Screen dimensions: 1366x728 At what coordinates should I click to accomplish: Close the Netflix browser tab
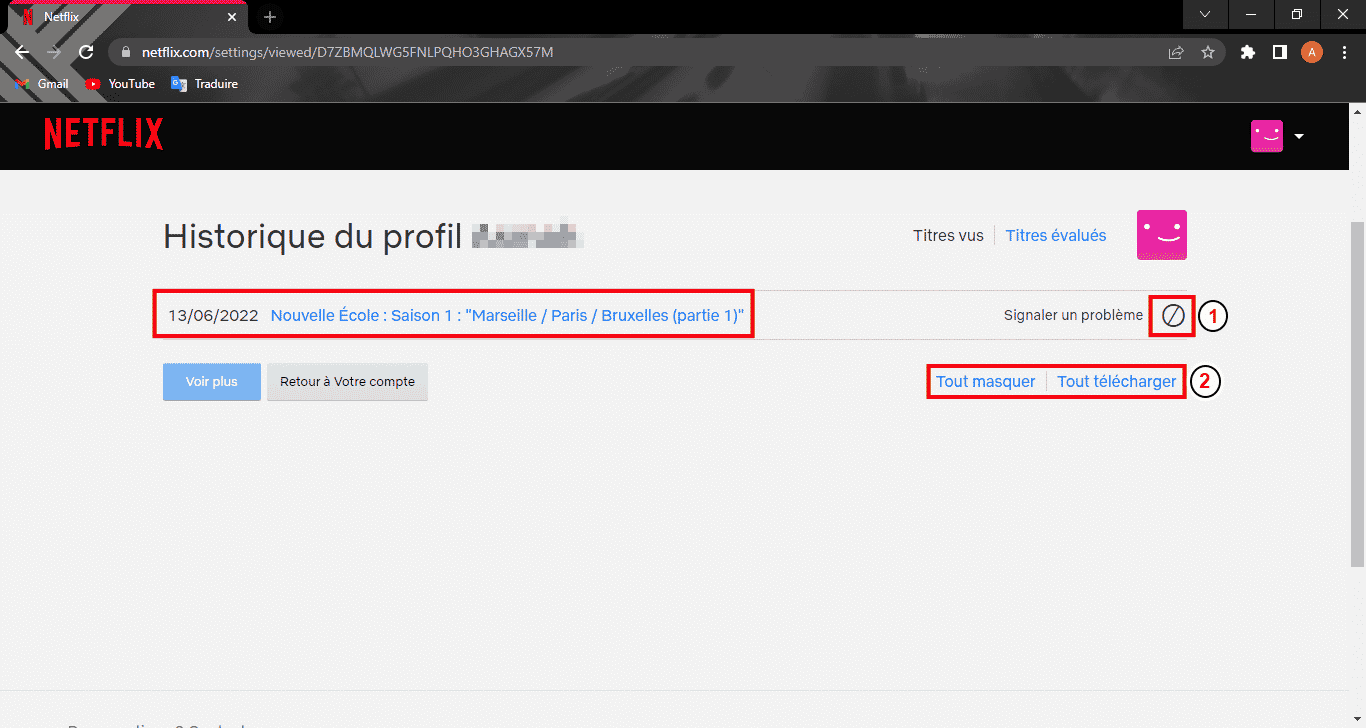pyautogui.click(x=231, y=17)
